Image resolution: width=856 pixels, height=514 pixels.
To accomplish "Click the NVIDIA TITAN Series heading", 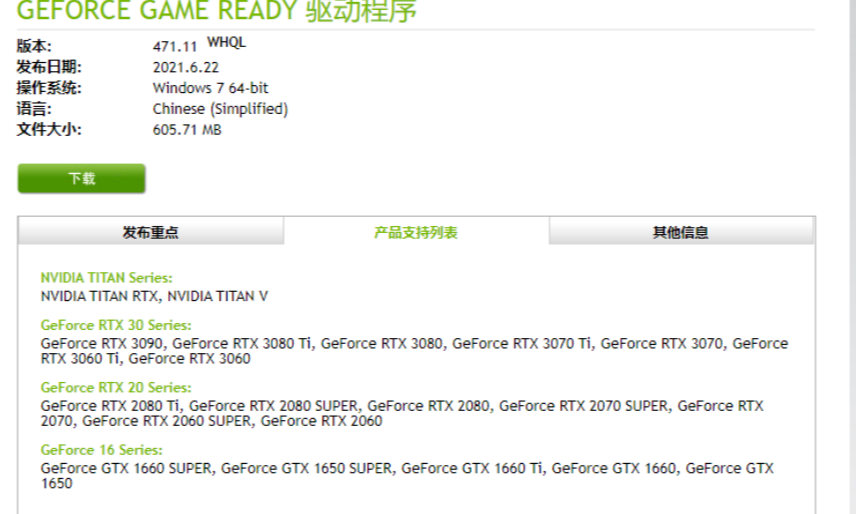I will (106, 278).
